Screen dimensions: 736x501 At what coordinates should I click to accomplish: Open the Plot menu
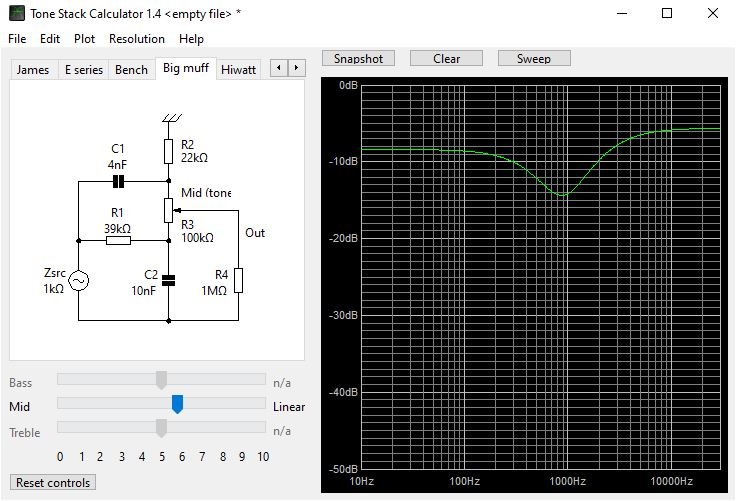click(x=84, y=39)
